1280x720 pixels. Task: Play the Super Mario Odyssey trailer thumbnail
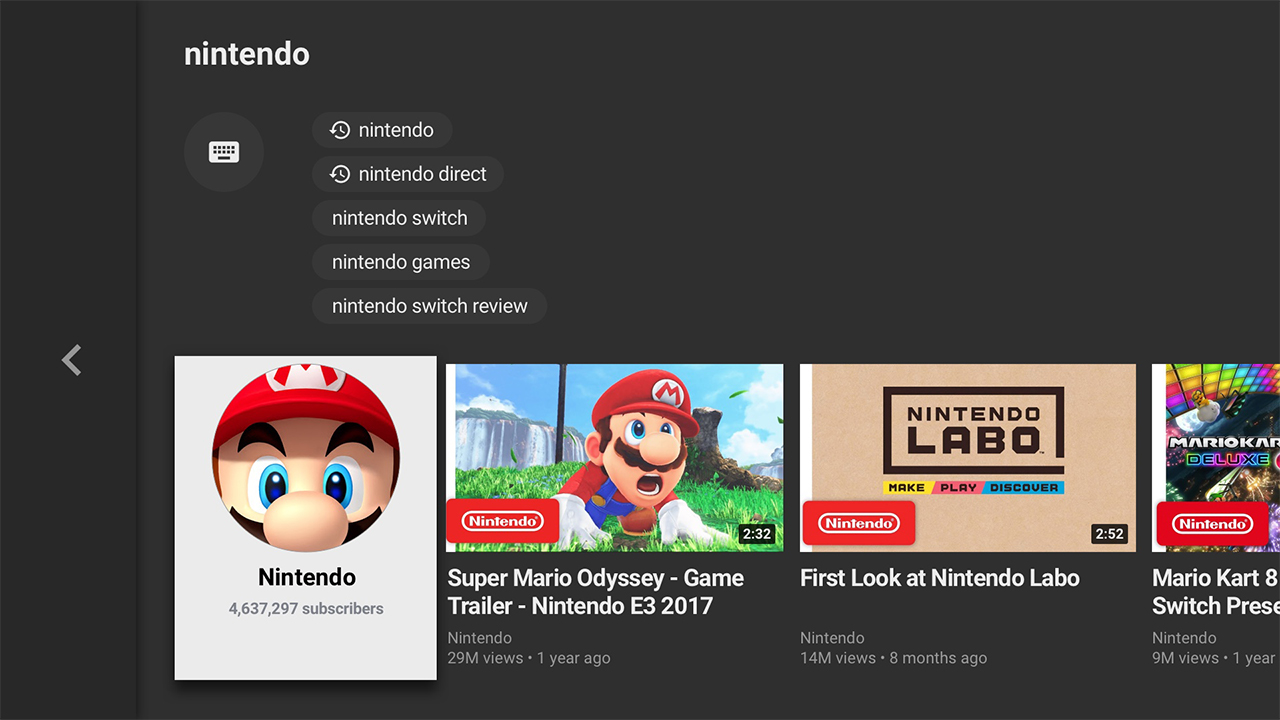[640, 440]
